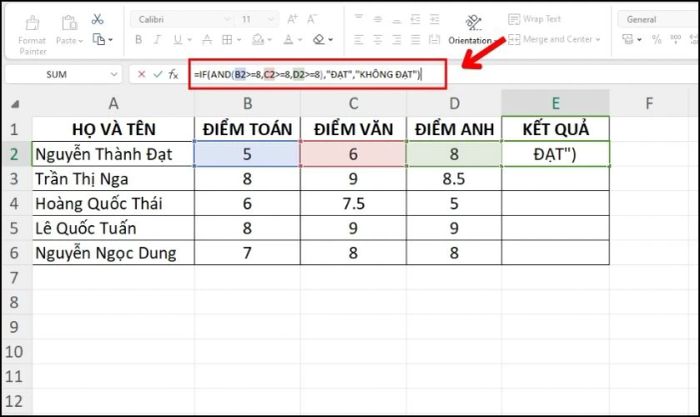Image resolution: width=700 pixels, height=417 pixels.
Task: Open fill color palette arrow
Action: (270, 40)
